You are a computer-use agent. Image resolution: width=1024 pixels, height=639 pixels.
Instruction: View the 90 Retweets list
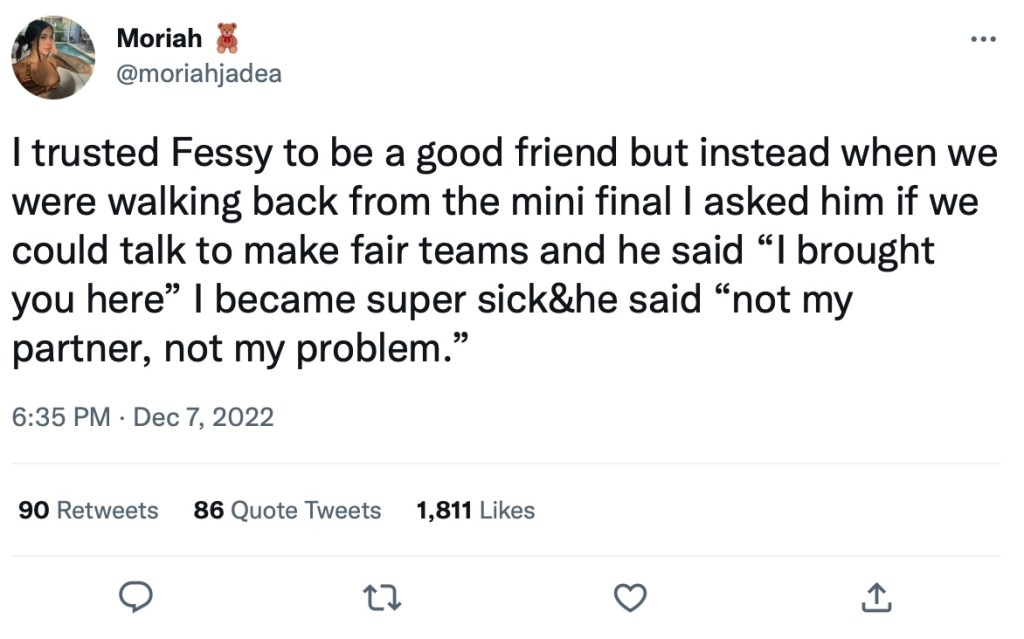click(88, 510)
